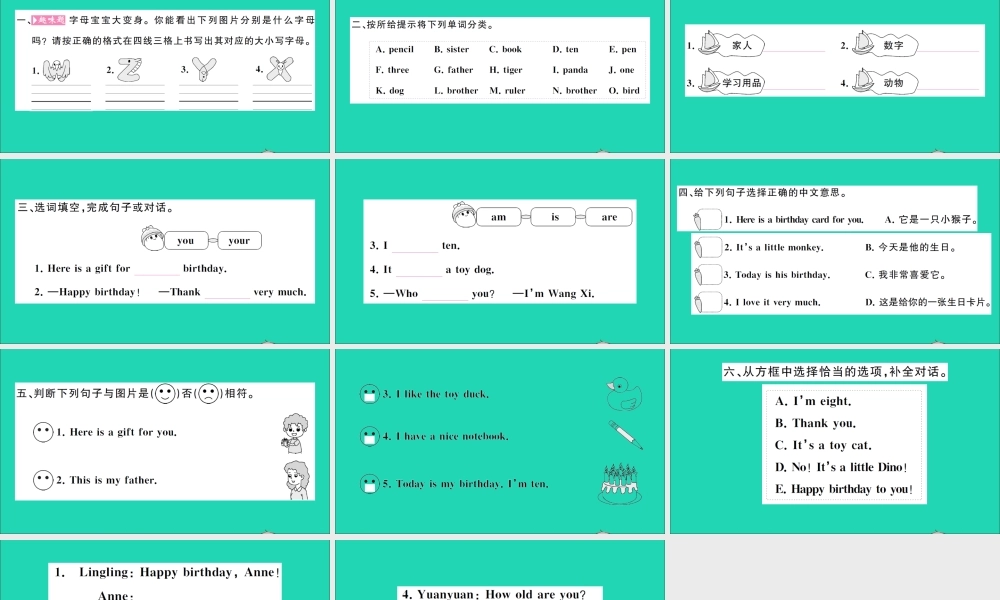Open the toy duck sentences slide
The height and width of the screenshot is (600, 1000).
(x=500, y=441)
